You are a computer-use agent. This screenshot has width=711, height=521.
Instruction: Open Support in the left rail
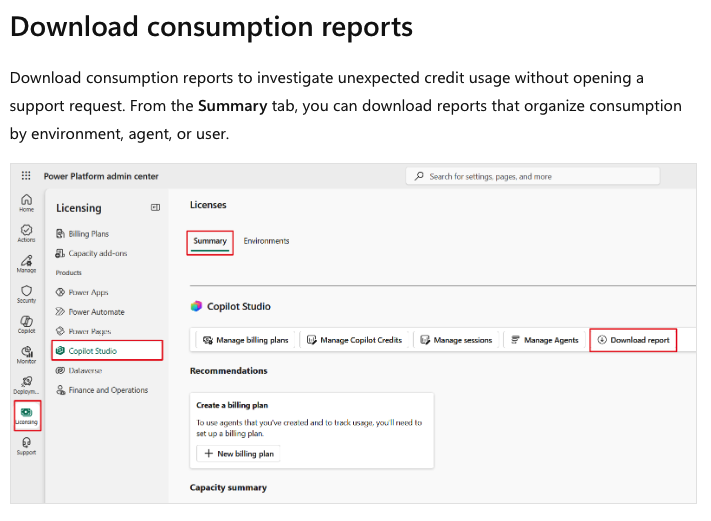26,446
